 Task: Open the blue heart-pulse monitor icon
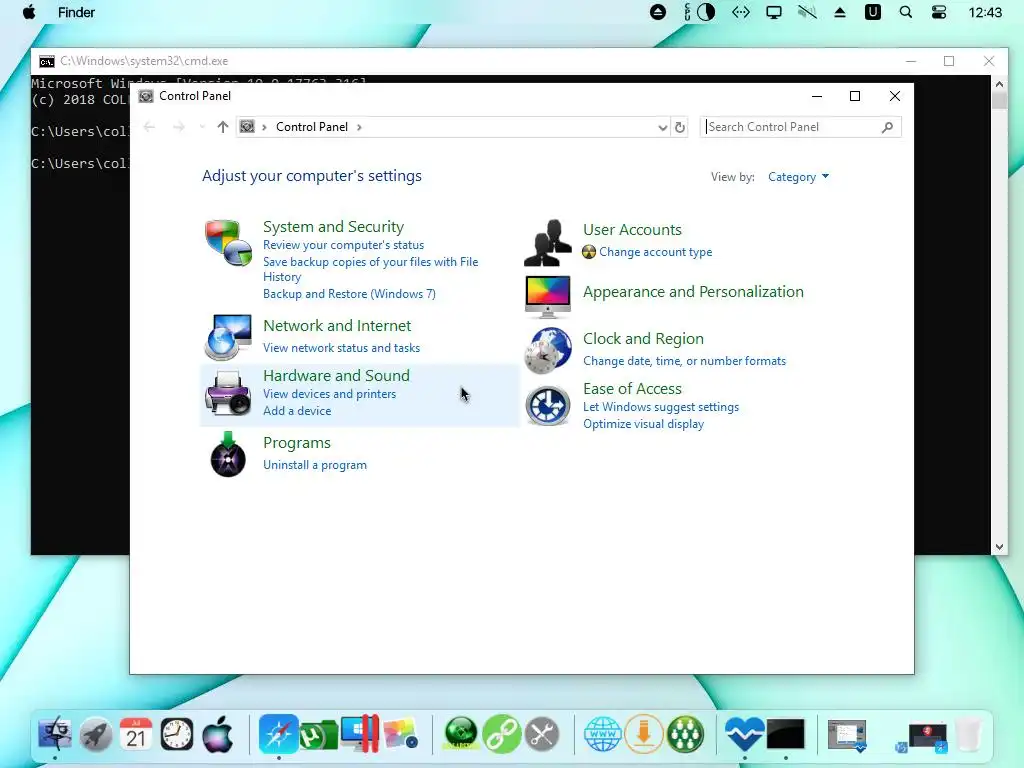coord(744,734)
